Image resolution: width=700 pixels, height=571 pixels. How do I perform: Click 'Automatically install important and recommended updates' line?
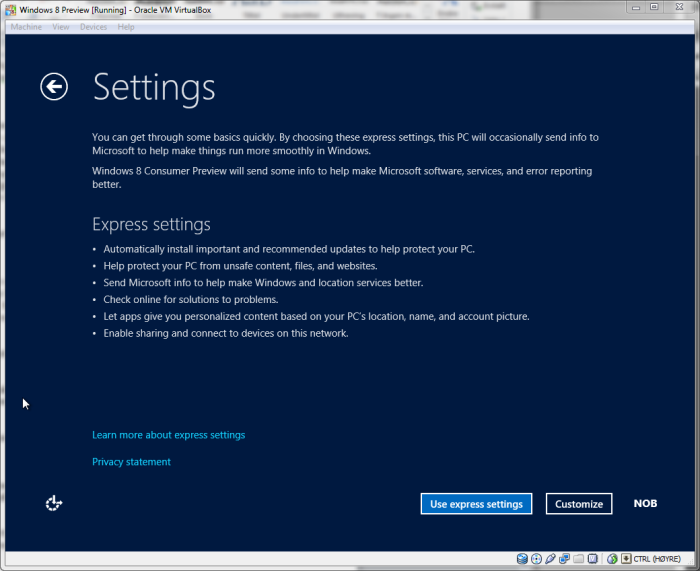click(289, 249)
